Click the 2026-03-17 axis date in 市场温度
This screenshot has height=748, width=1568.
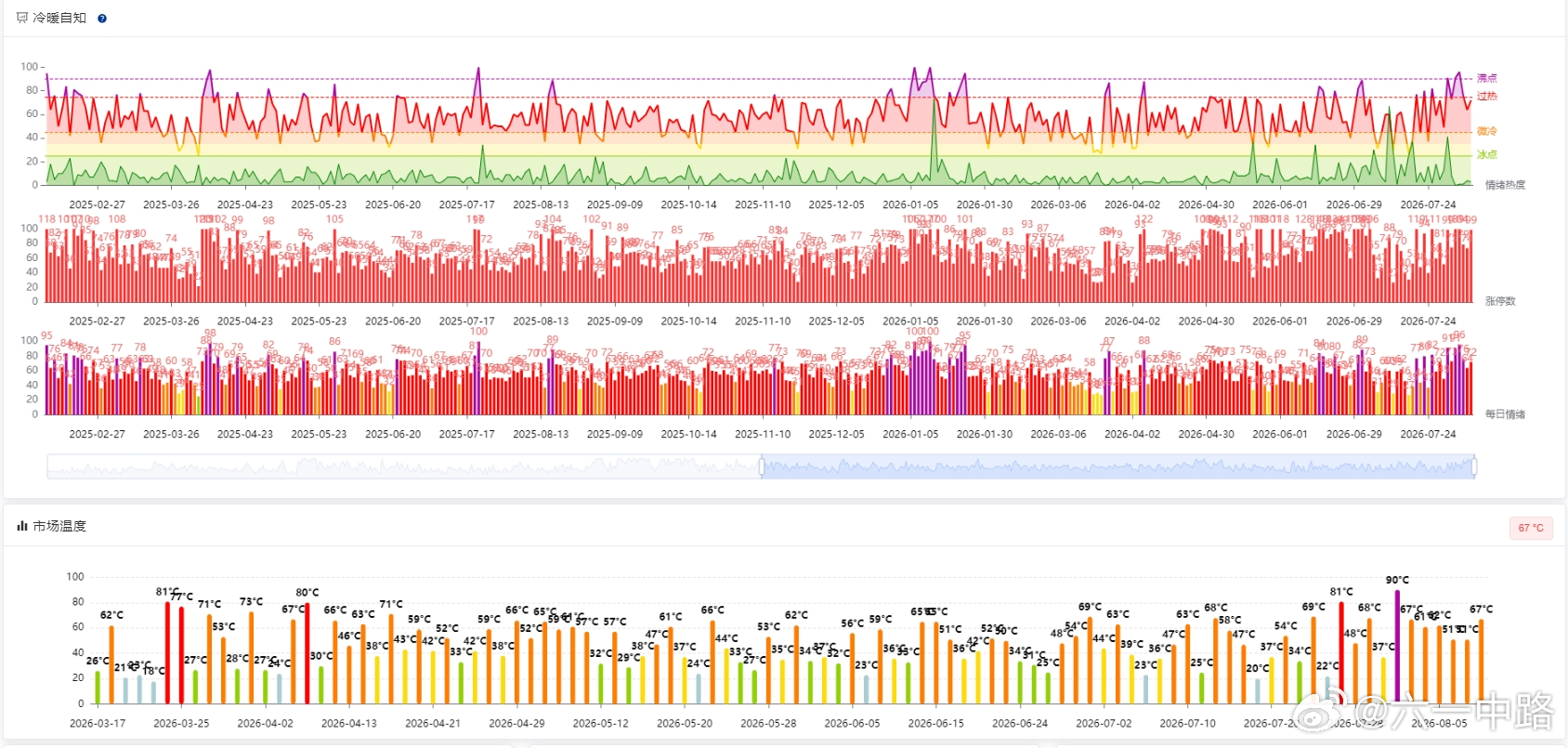(98, 723)
